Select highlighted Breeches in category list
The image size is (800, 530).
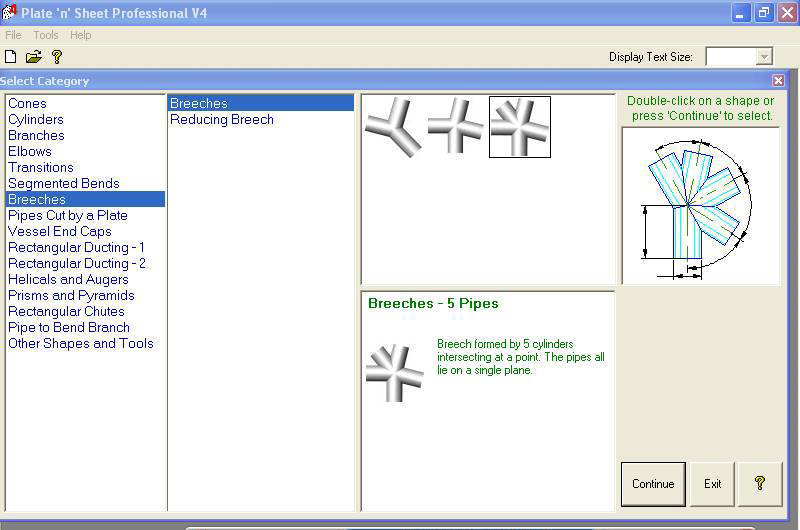pos(86,199)
